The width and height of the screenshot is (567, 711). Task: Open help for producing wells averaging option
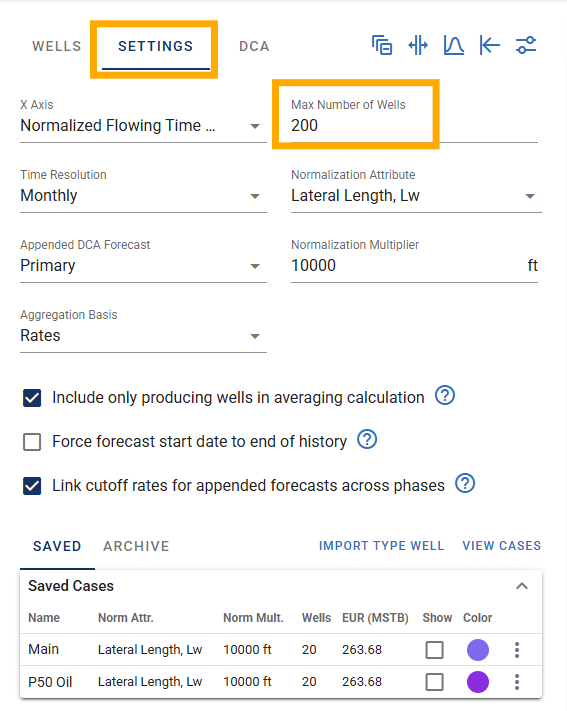[445, 395]
